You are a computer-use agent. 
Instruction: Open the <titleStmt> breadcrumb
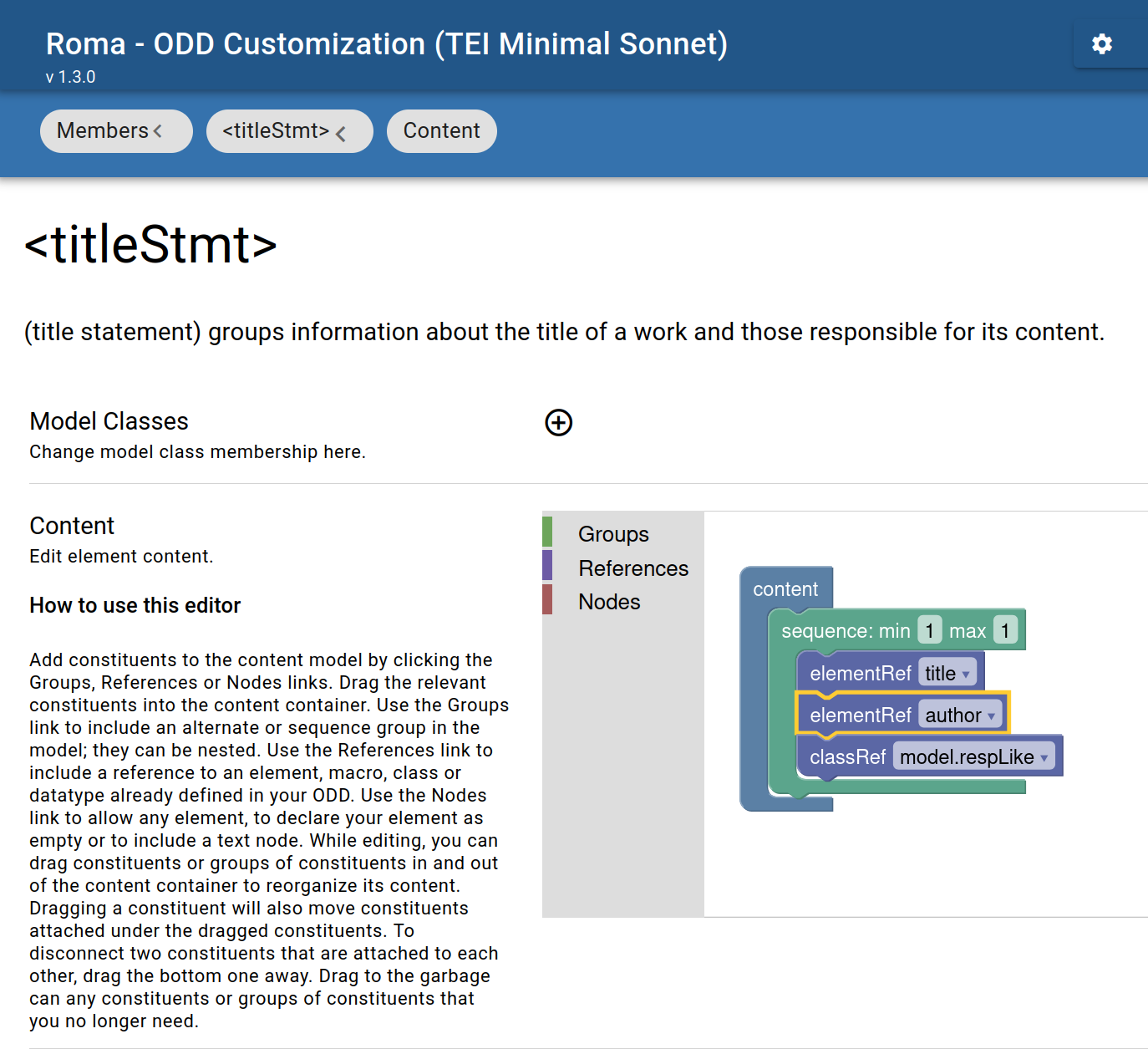pos(276,131)
